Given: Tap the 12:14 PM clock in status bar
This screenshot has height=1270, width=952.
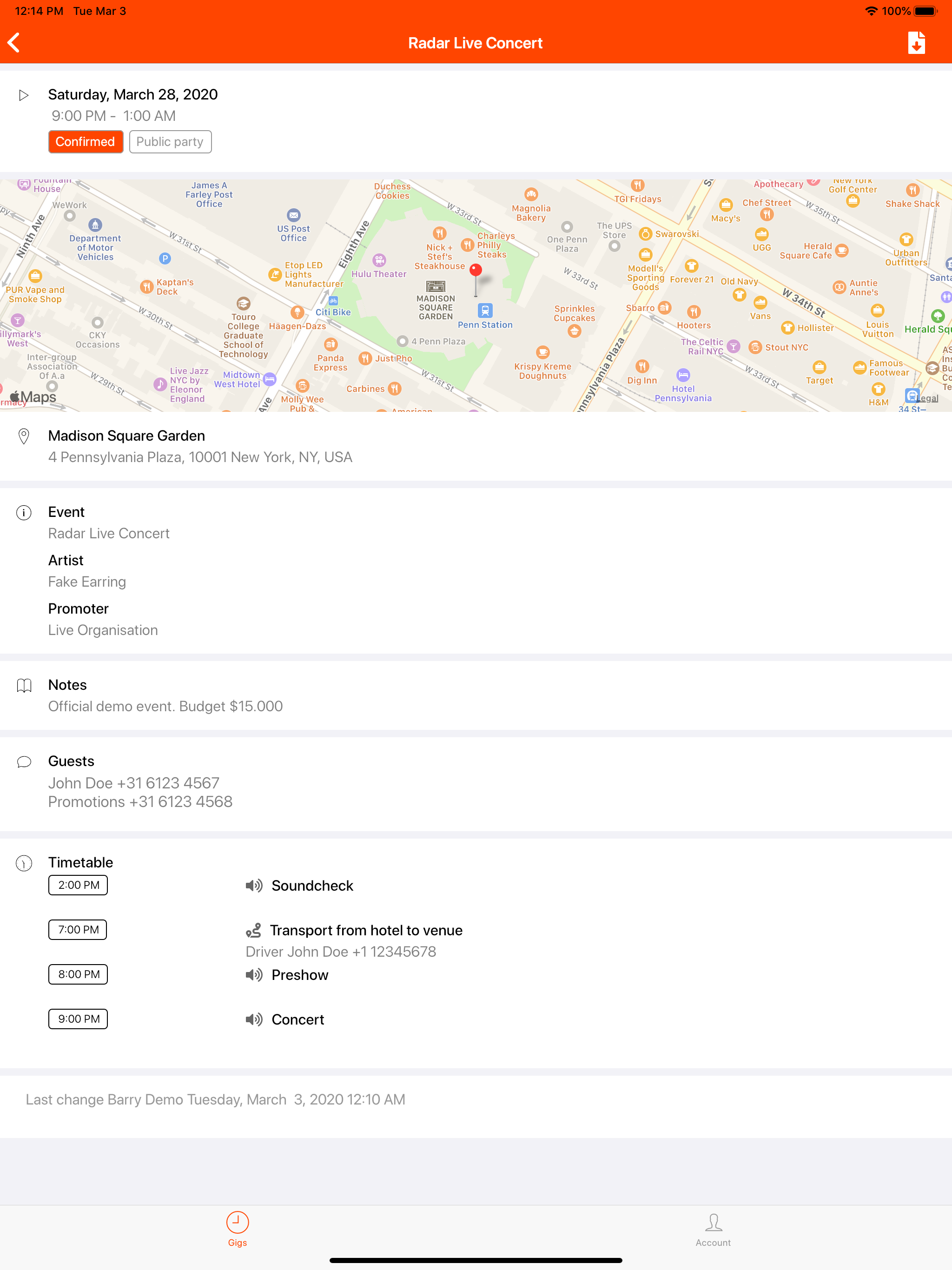Looking at the screenshot, I should click(x=39, y=11).
